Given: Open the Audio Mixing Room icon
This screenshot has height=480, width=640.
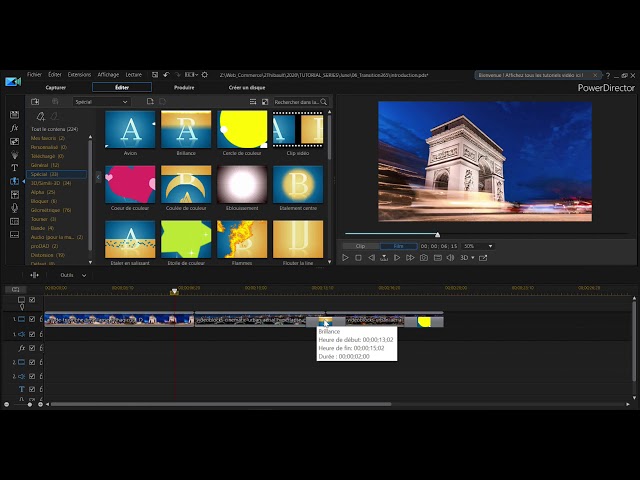Looking at the screenshot, I should click(x=14, y=195).
